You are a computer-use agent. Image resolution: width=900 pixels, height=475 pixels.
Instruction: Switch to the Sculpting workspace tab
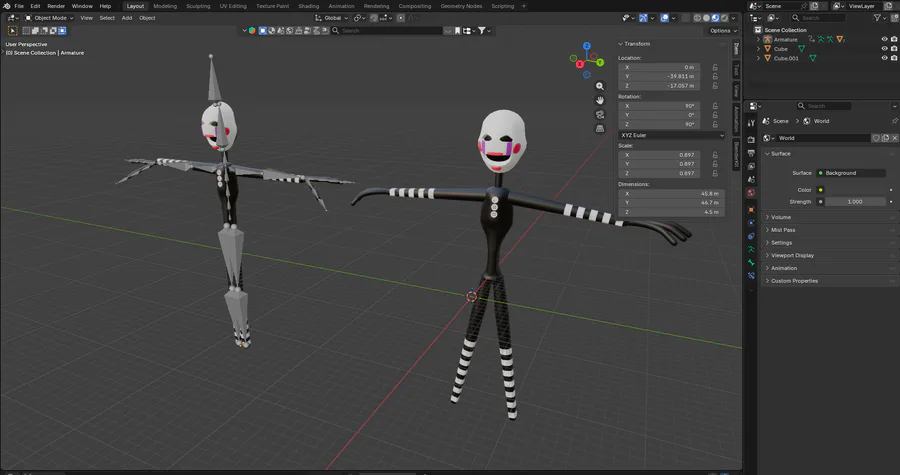(x=198, y=6)
